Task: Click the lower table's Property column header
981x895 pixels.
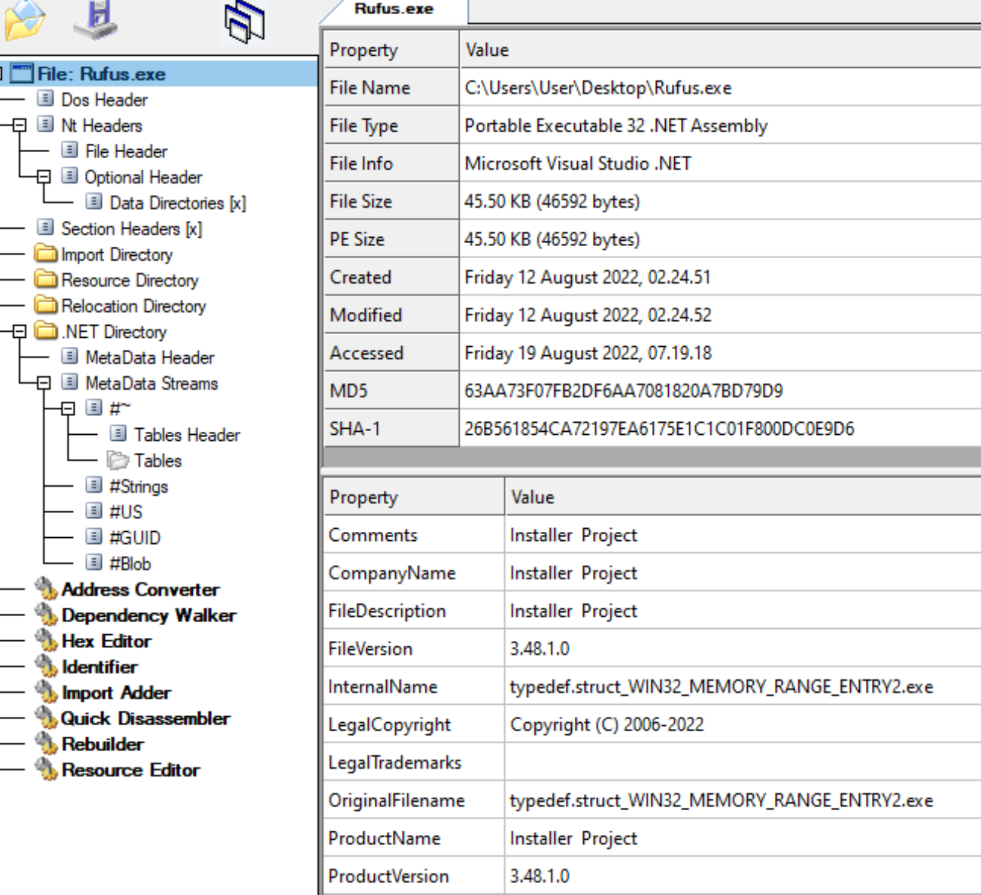Action: pos(414,497)
